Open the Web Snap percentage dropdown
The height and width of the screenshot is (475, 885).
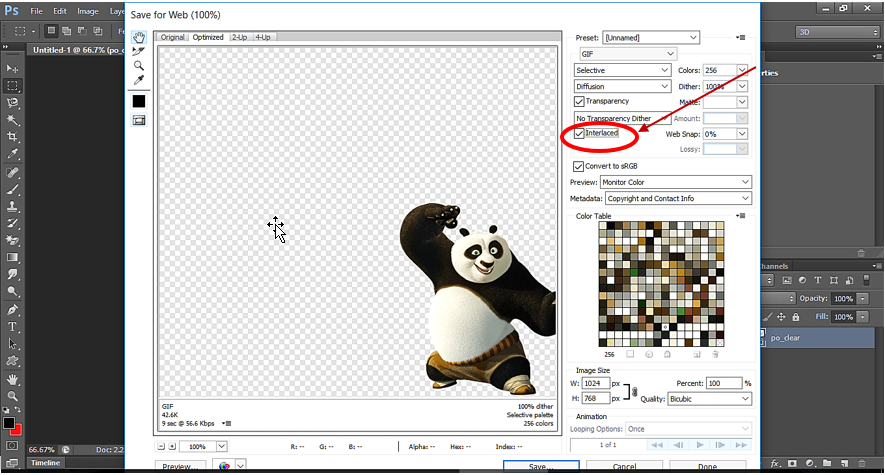click(742, 134)
